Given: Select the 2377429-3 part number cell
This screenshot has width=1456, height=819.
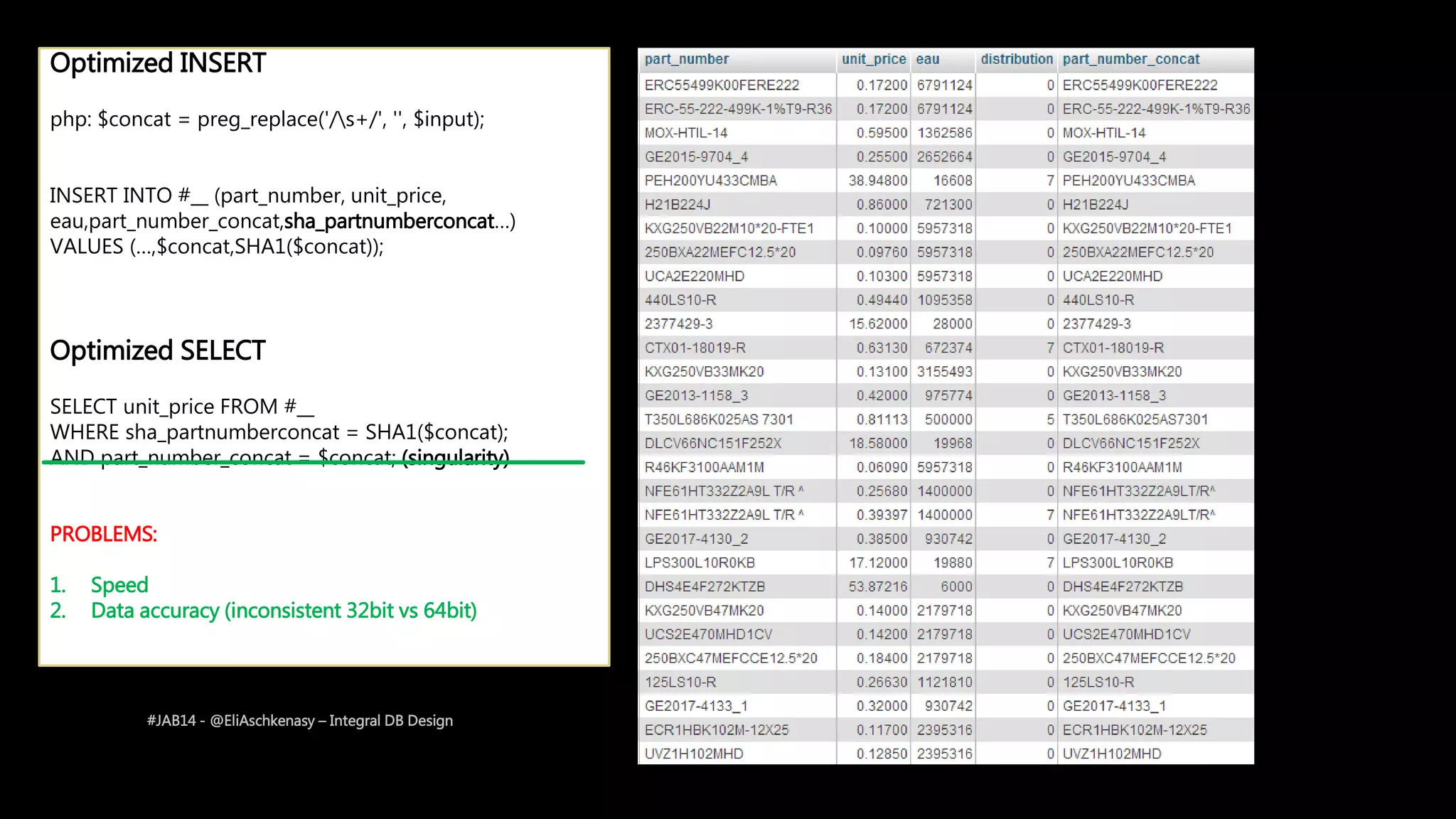Looking at the screenshot, I should (678, 324).
